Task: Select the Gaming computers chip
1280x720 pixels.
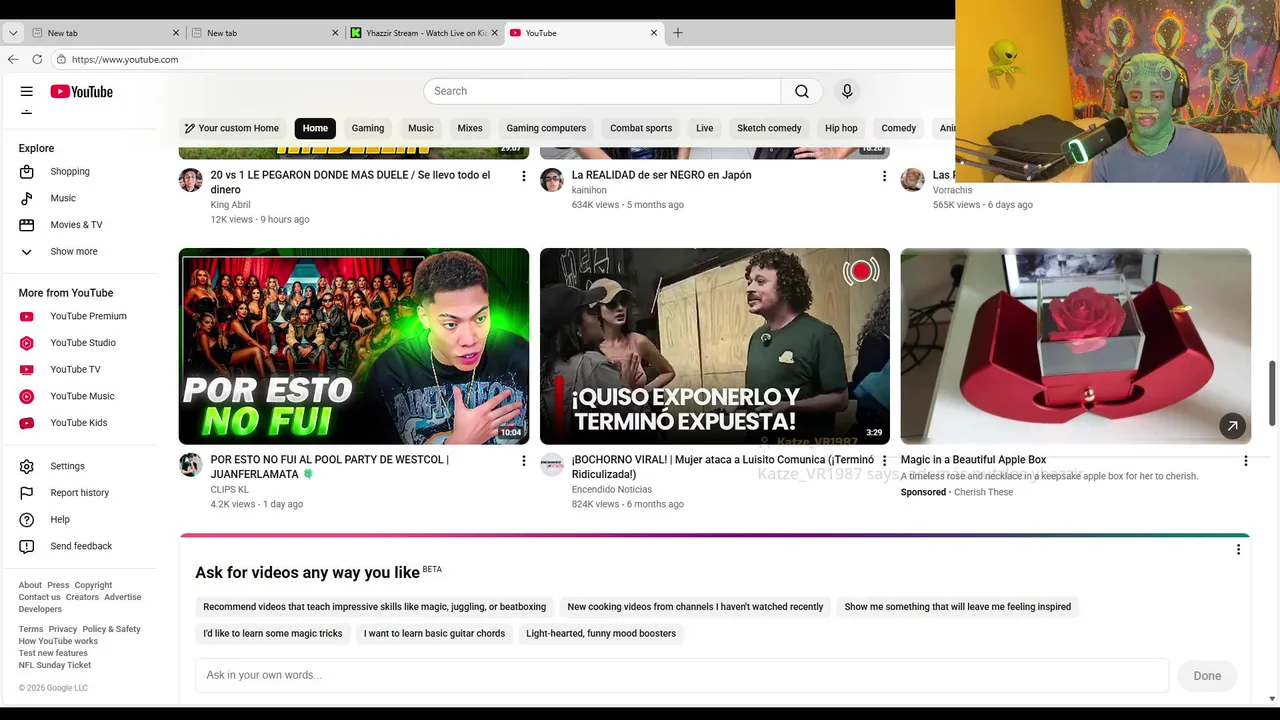Action: coord(546,128)
